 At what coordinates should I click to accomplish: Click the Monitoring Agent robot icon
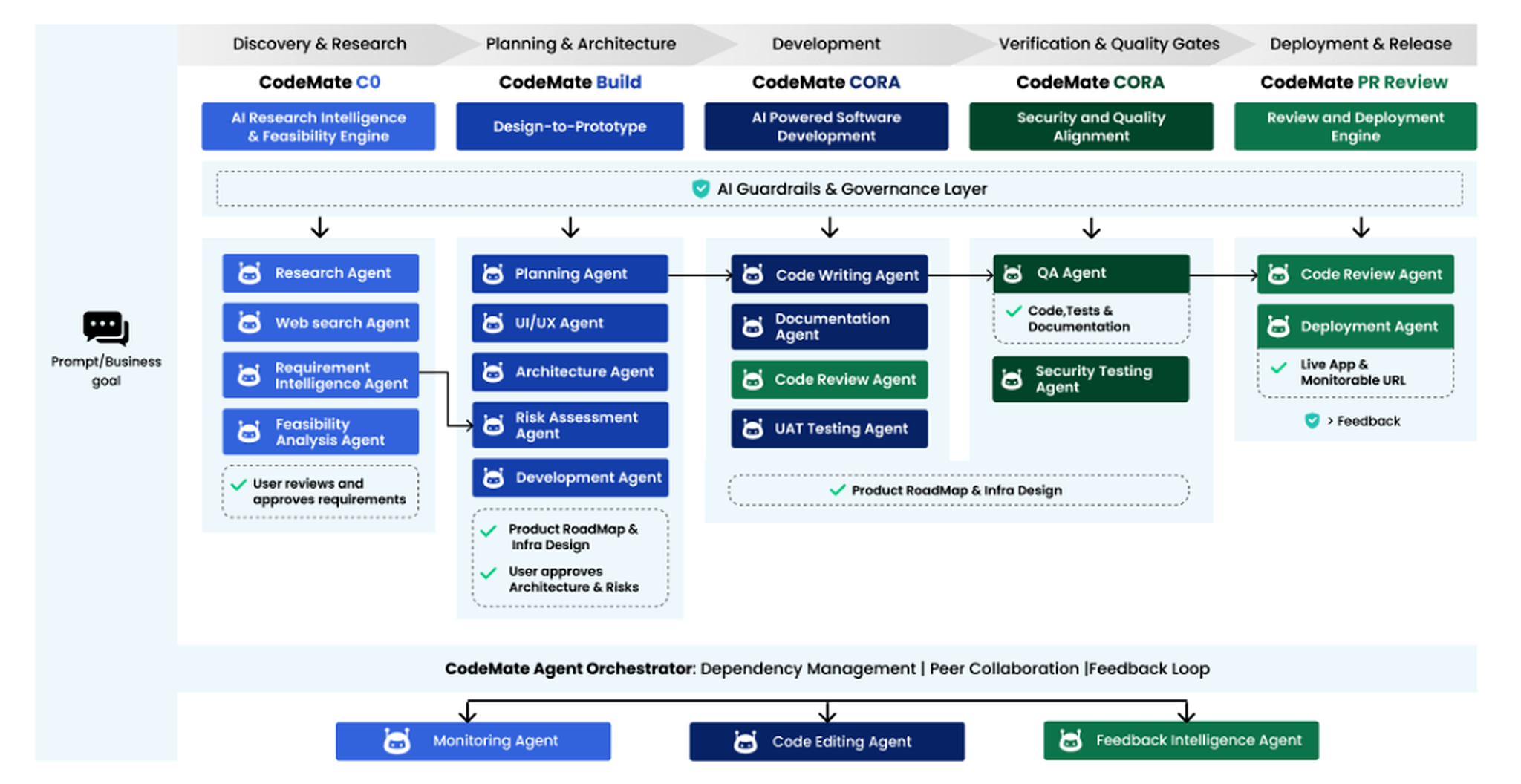pos(397,741)
